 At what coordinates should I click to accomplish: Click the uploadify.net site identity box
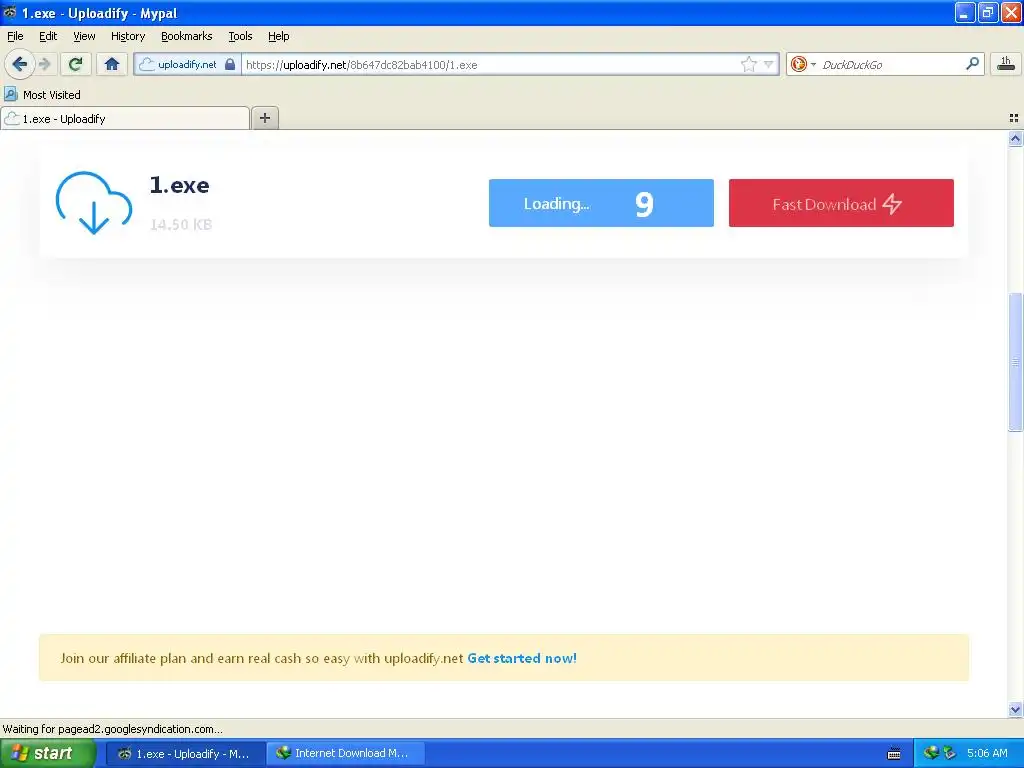coord(187,64)
